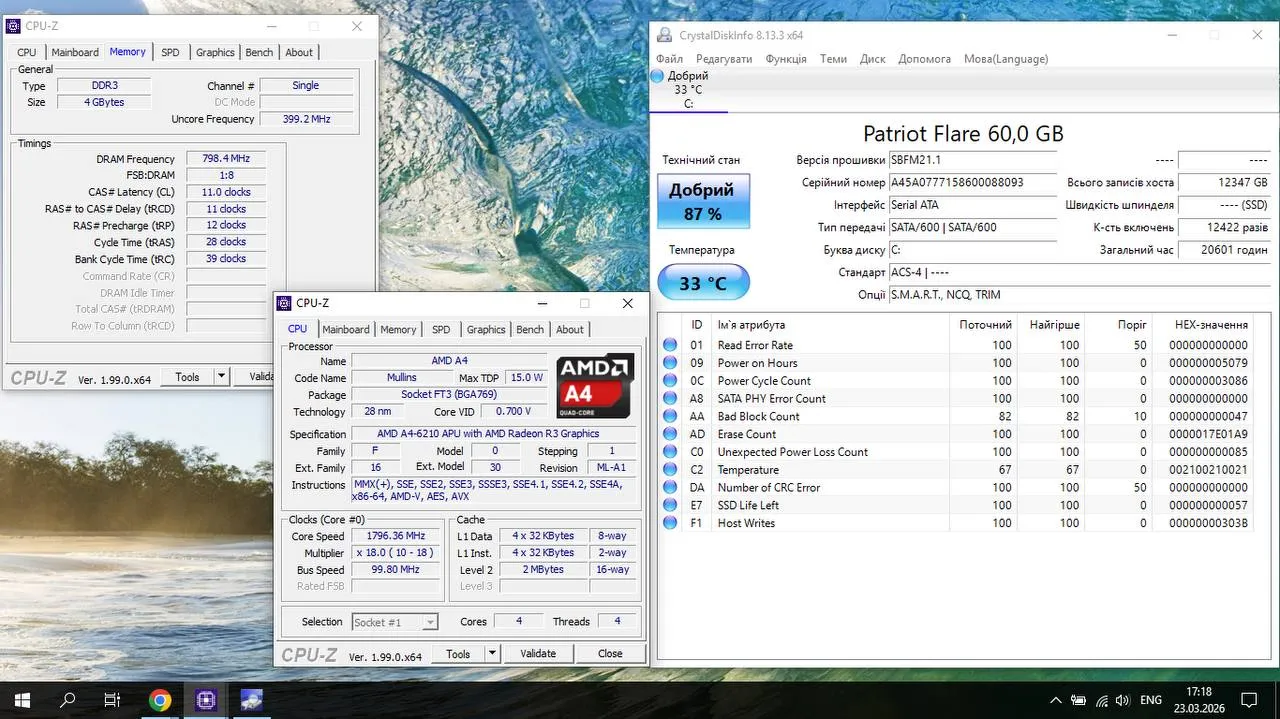Click front CPU-Z window title icon

(285, 303)
